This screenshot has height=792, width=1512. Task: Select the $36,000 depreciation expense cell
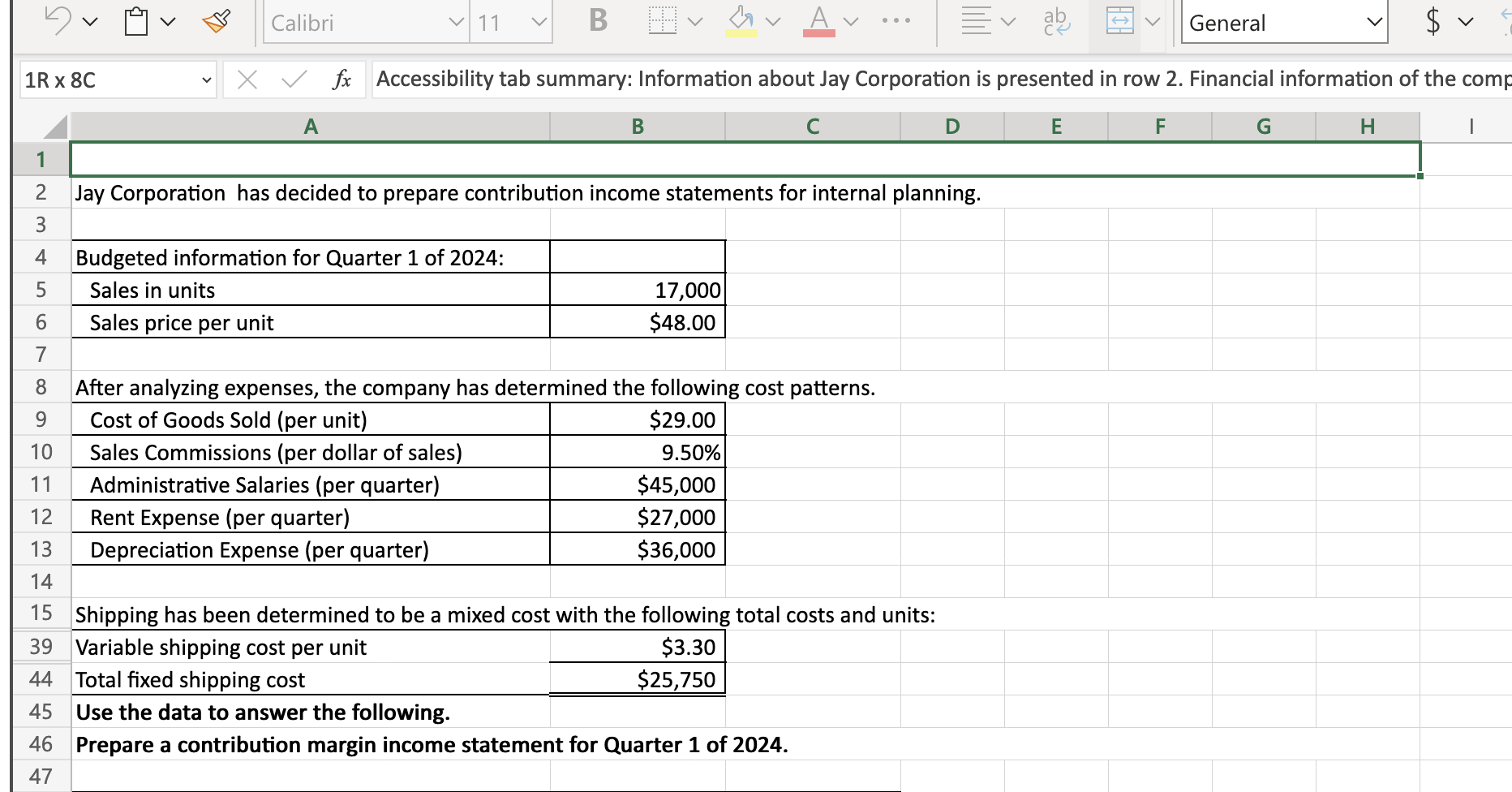click(638, 549)
